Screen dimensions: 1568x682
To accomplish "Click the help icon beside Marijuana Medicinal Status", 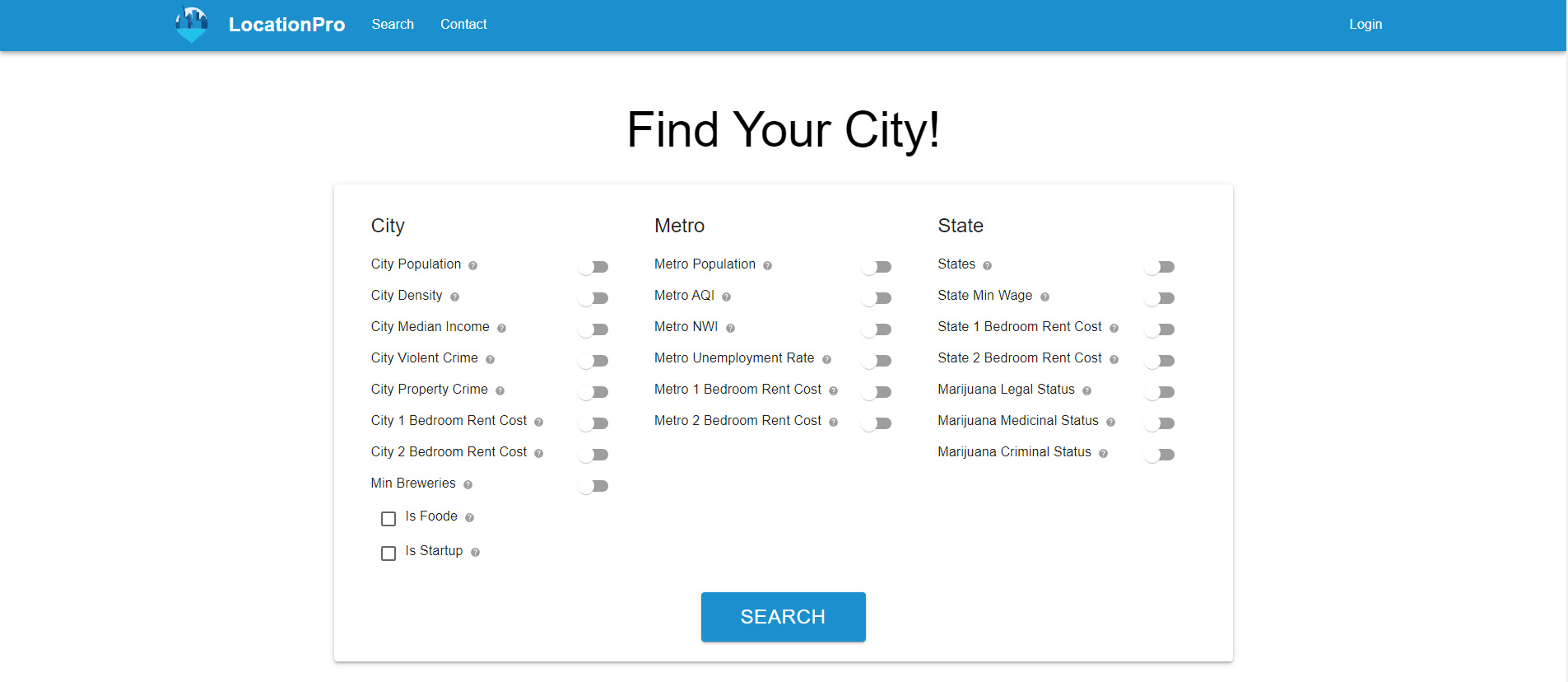I will click(1110, 422).
